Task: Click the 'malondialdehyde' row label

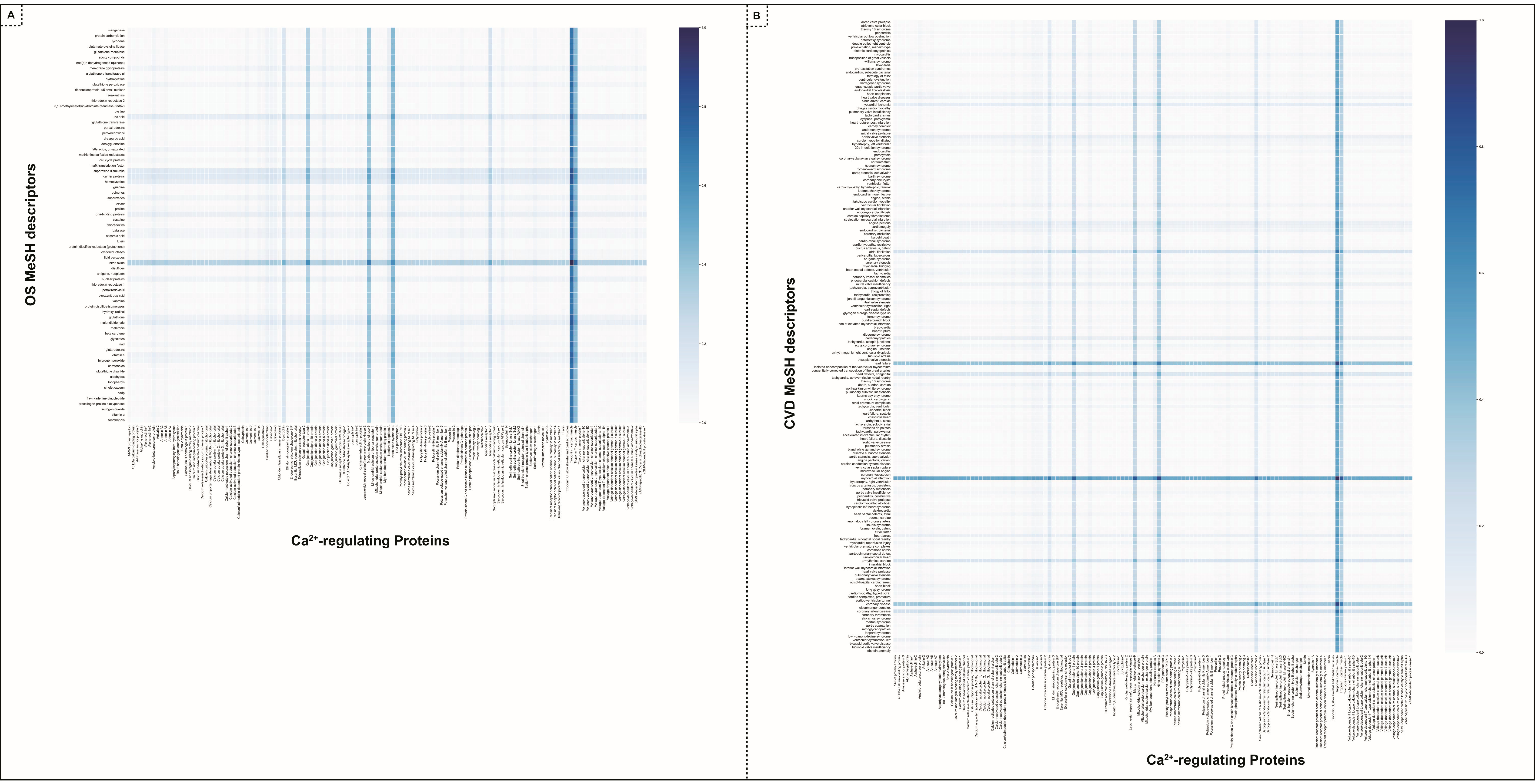Action: 113,323
